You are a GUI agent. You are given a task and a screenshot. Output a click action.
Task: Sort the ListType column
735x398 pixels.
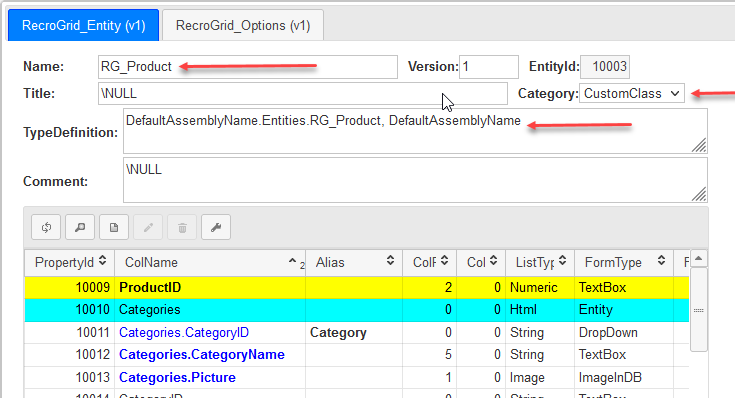(x=562, y=261)
